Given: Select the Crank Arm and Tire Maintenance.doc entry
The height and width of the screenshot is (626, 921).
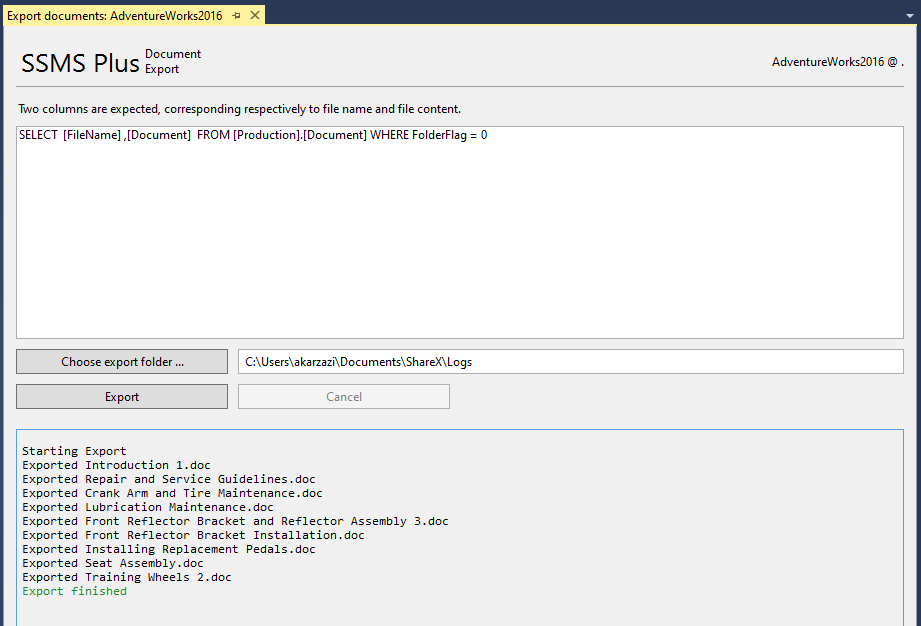Looking at the screenshot, I should point(172,493).
